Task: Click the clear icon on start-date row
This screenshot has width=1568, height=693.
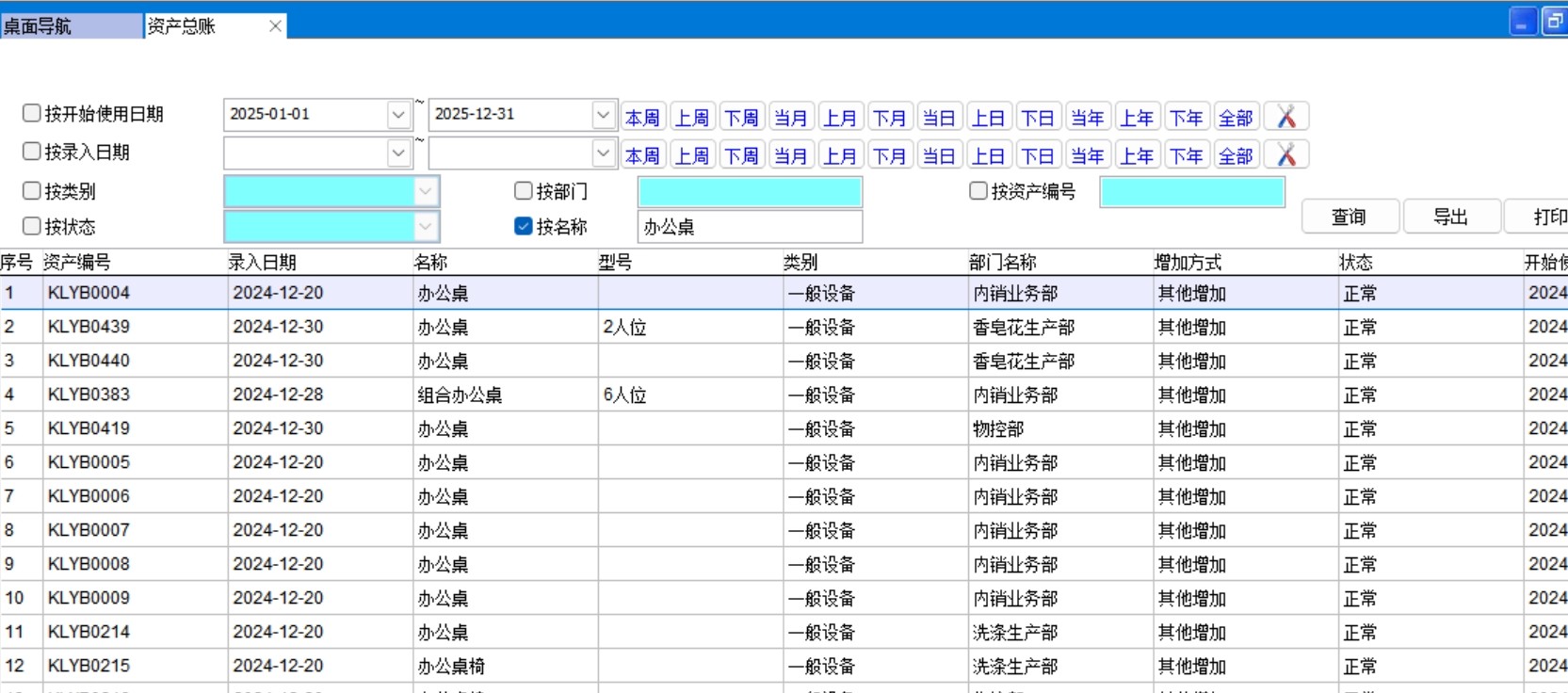Action: pyautogui.click(x=1286, y=117)
